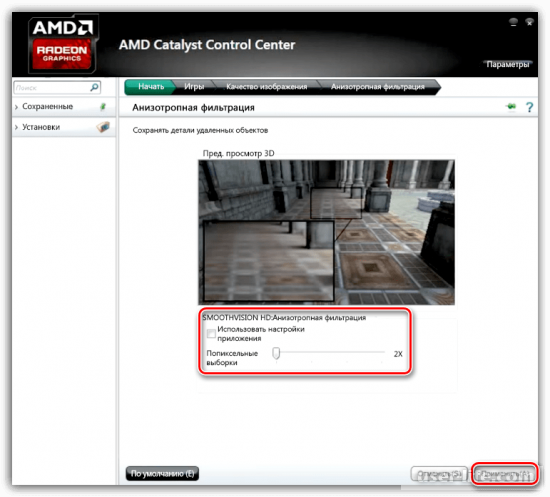550x497 pixels.
Task: Click the Установки sidebar item
Action: point(63,127)
